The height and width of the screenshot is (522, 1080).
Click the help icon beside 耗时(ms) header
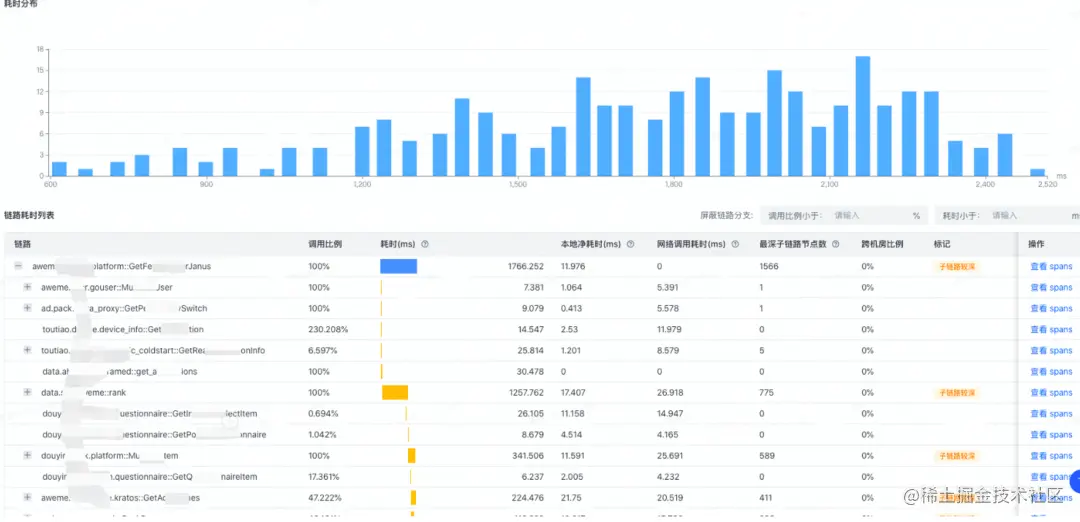[425, 244]
